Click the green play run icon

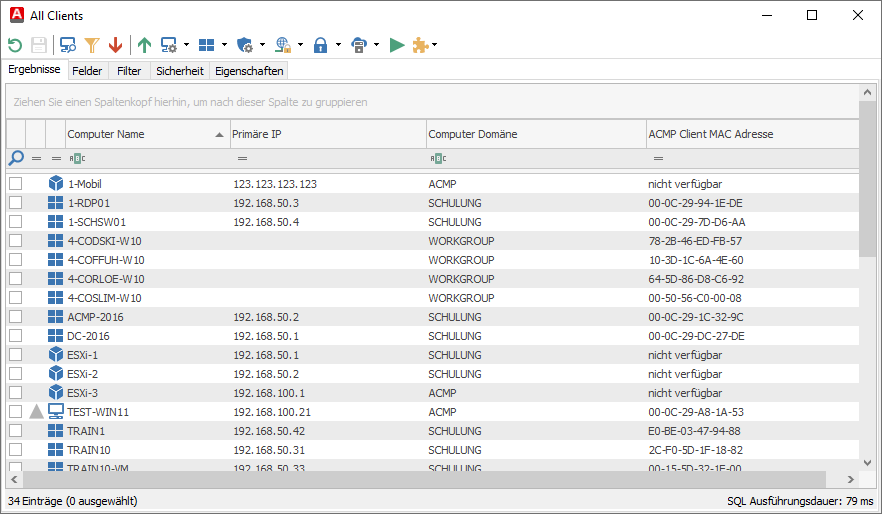pyautogui.click(x=397, y=45)
